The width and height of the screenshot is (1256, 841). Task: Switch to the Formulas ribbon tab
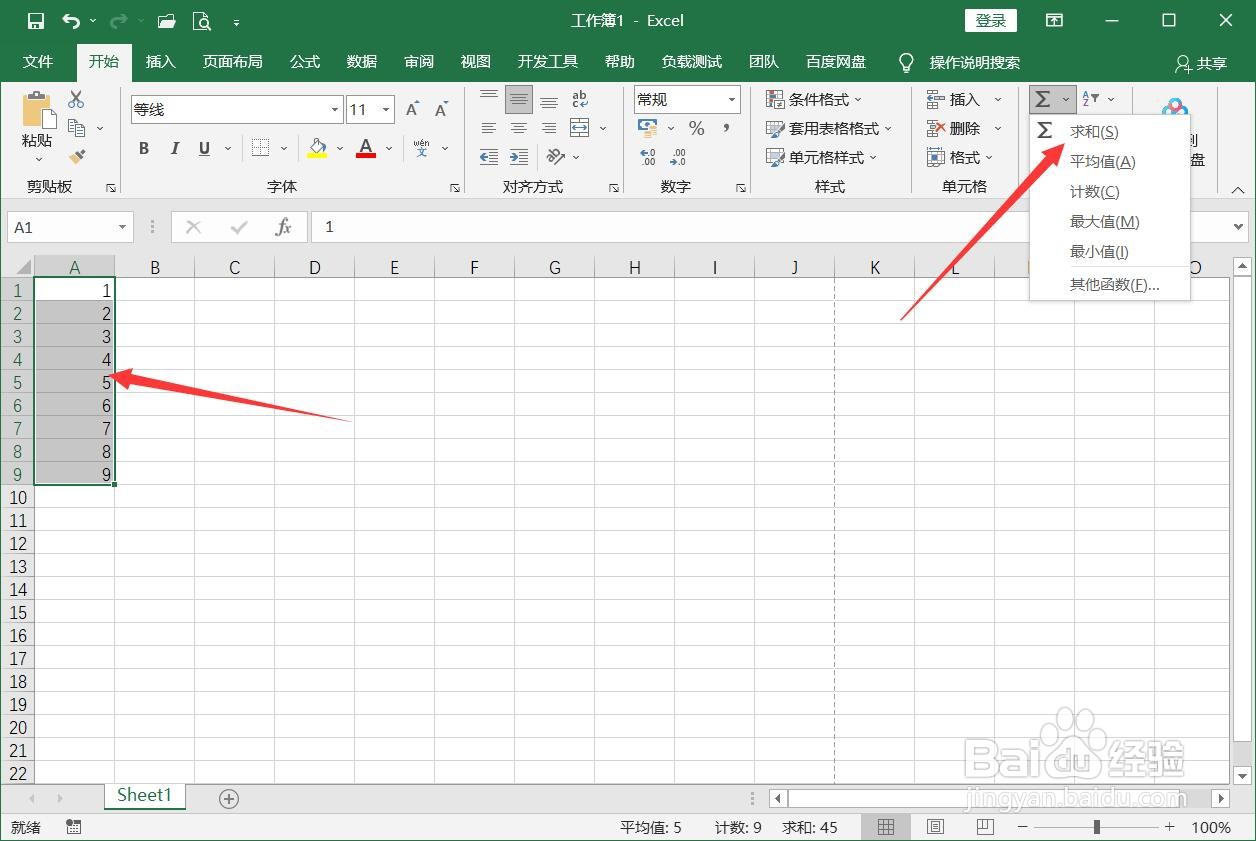click(305, 62)
